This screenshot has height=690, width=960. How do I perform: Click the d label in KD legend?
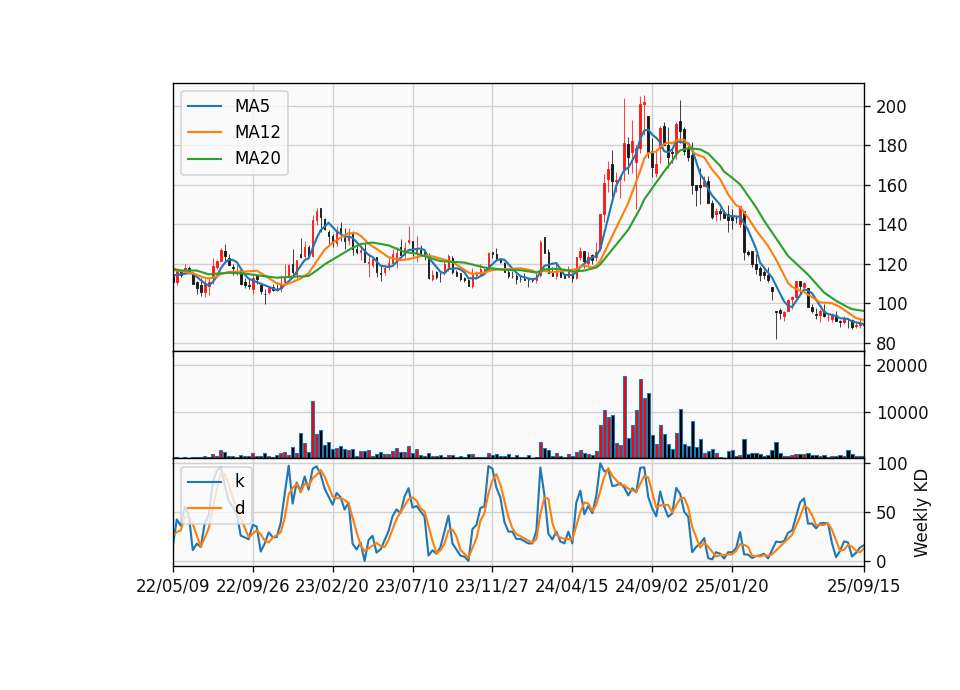pos(240,508)
